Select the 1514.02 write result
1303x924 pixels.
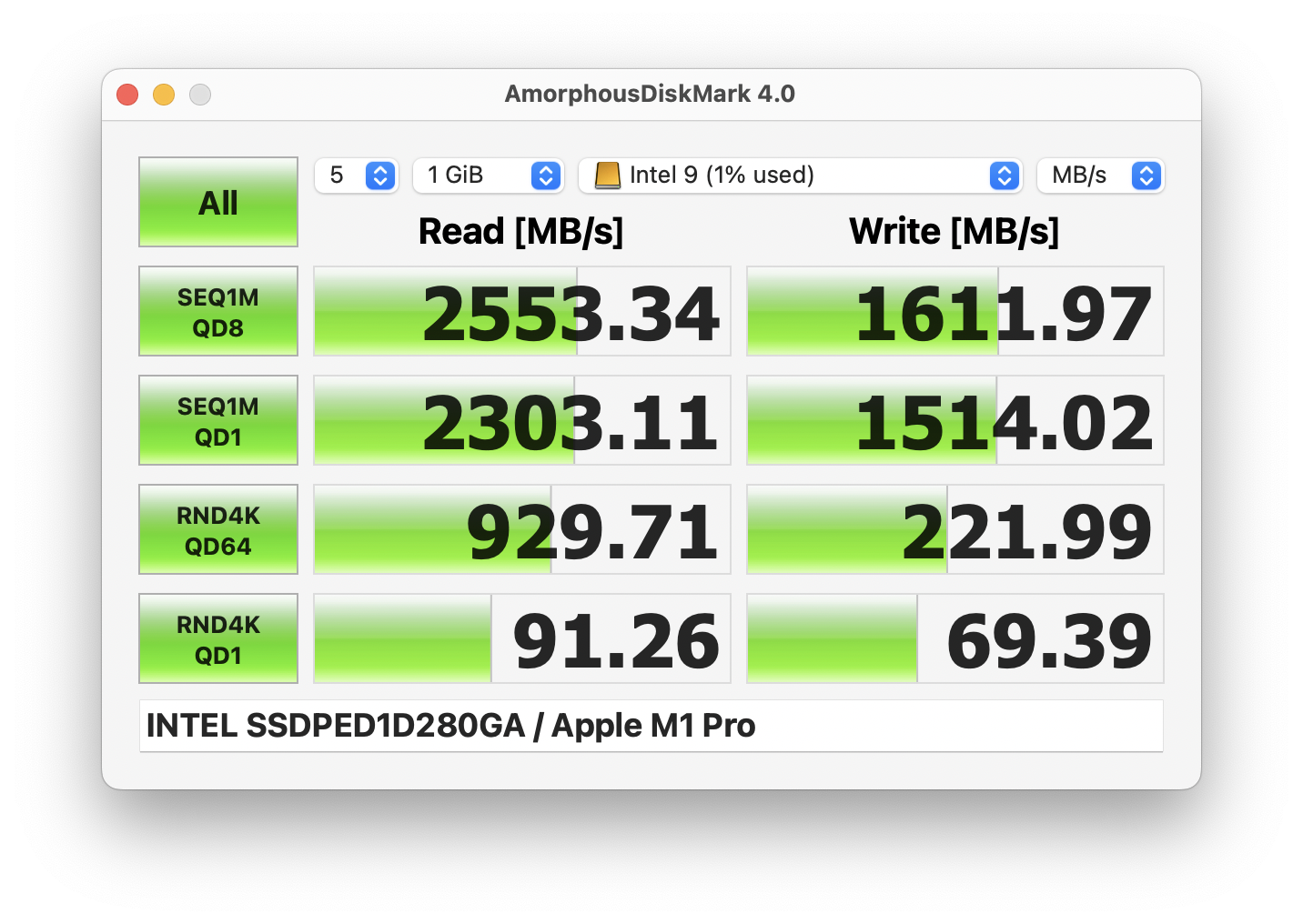pyautogui.click(x=955, y=420)
